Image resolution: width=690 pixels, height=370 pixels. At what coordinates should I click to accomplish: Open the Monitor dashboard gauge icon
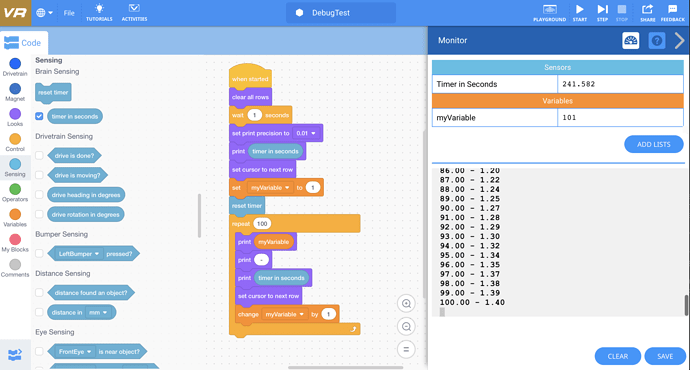631,40
